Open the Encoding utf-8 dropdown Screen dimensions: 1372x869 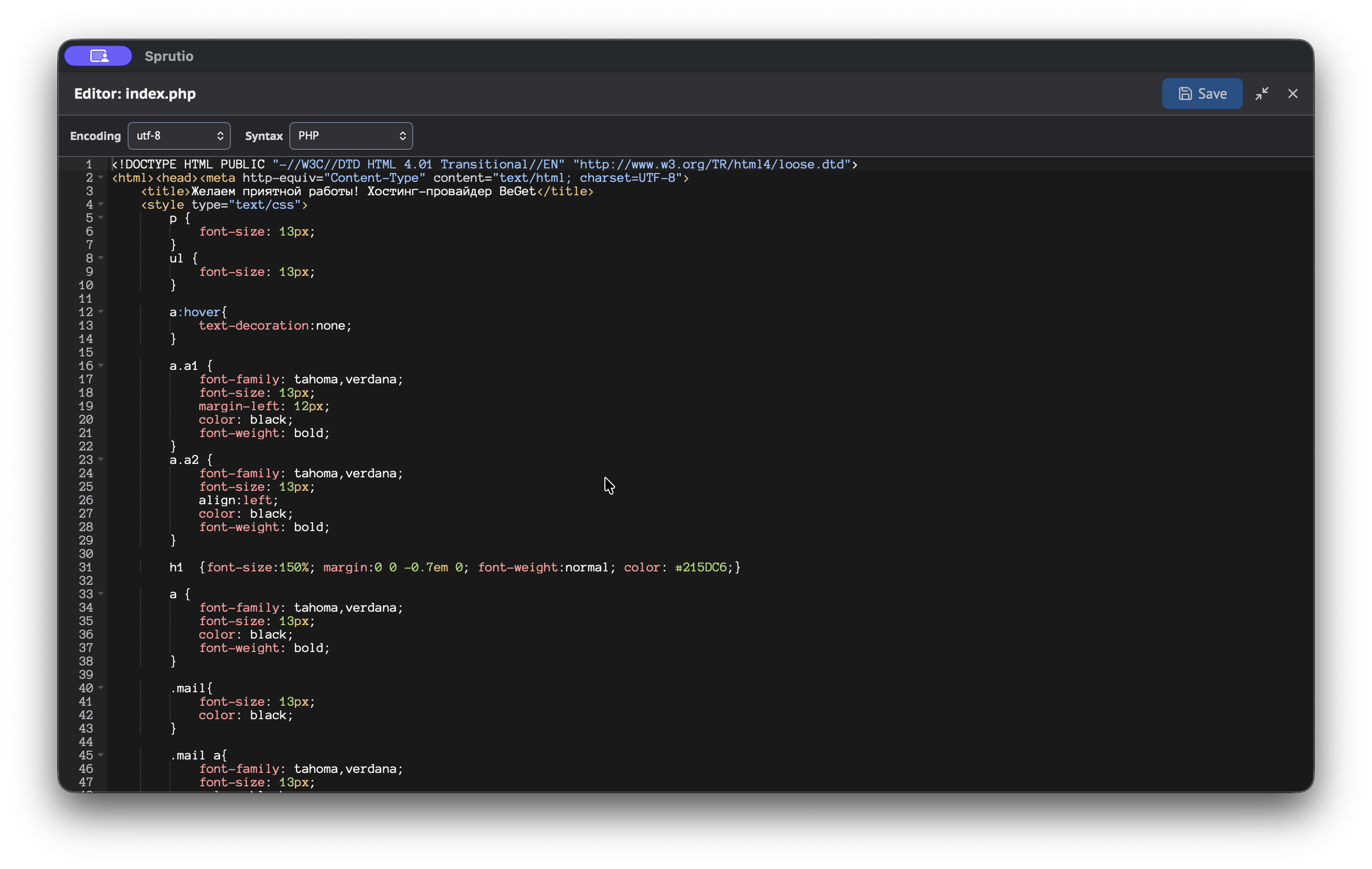pos(179,136)
